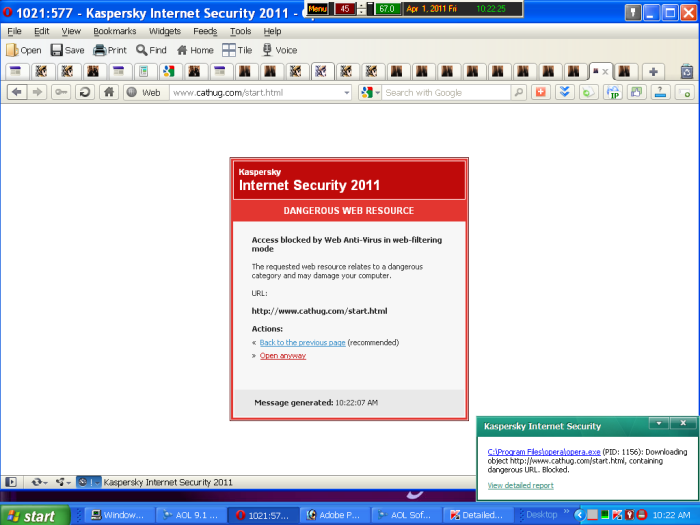Open the View menu
The image size is (700, 525).
point(71,31)
